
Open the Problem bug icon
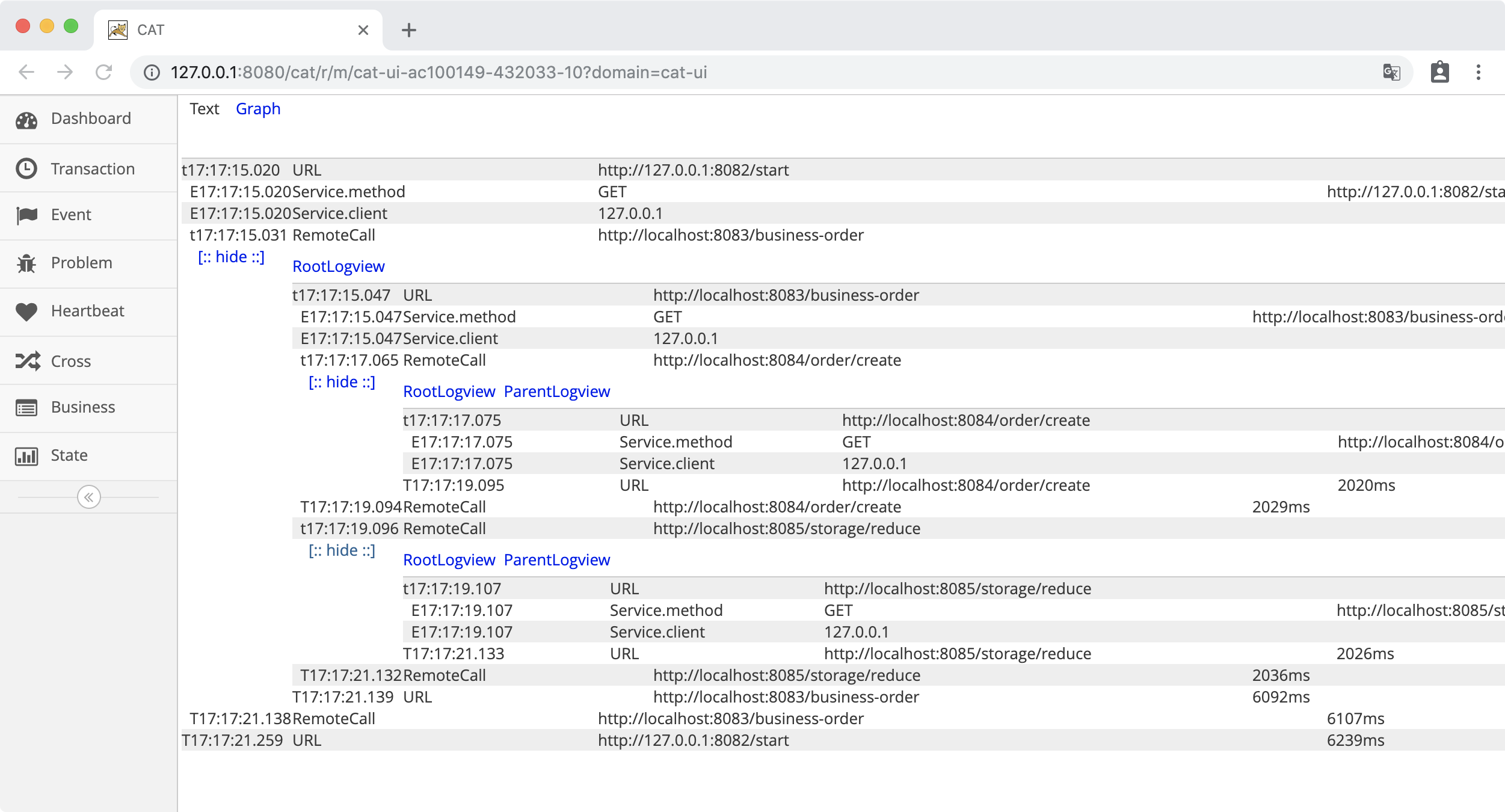[x=26, y=263]
